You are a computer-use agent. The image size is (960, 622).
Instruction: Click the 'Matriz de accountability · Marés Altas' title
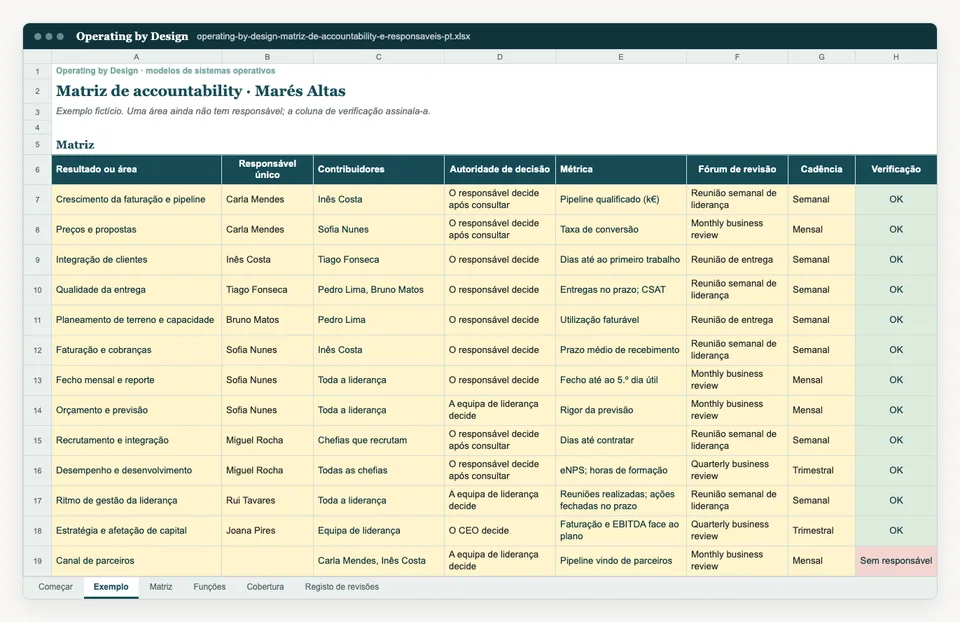[x=201, y=91]
